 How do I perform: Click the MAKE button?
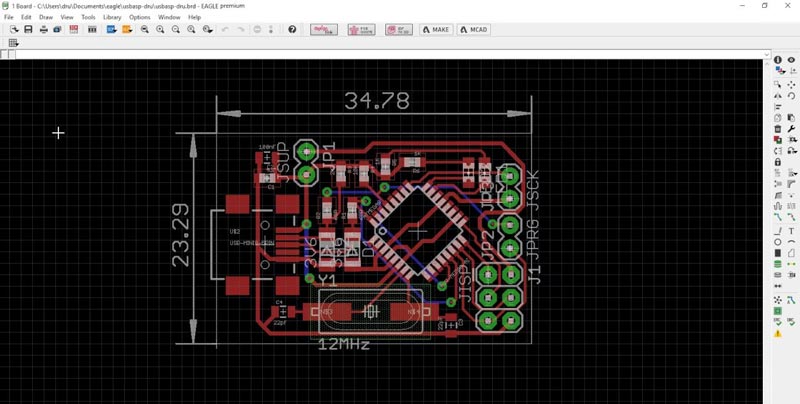[x=436, y=30]
